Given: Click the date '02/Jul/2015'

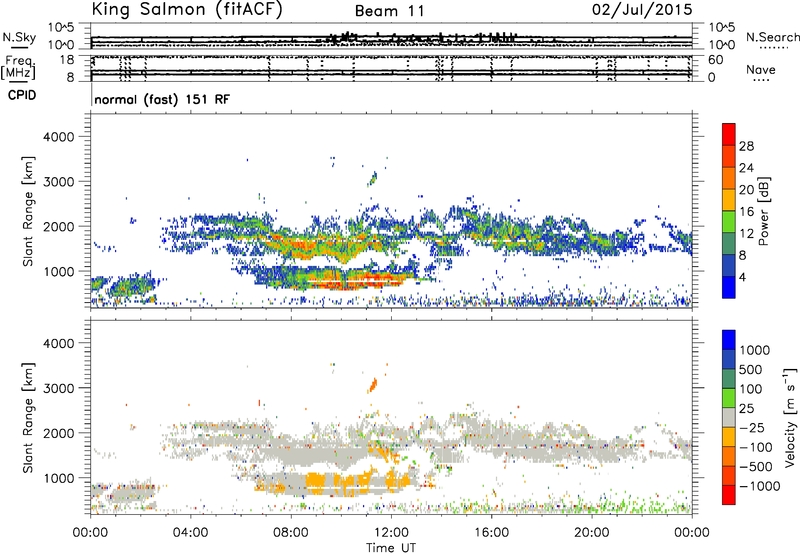Looking at the screenshot, I should (x=642, y=10).
